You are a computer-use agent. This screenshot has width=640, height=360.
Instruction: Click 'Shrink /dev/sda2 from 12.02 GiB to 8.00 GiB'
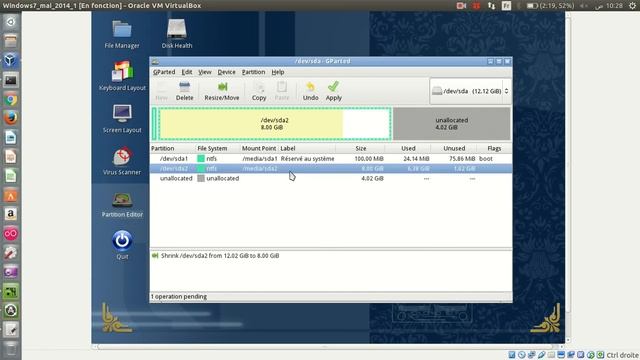220,256
